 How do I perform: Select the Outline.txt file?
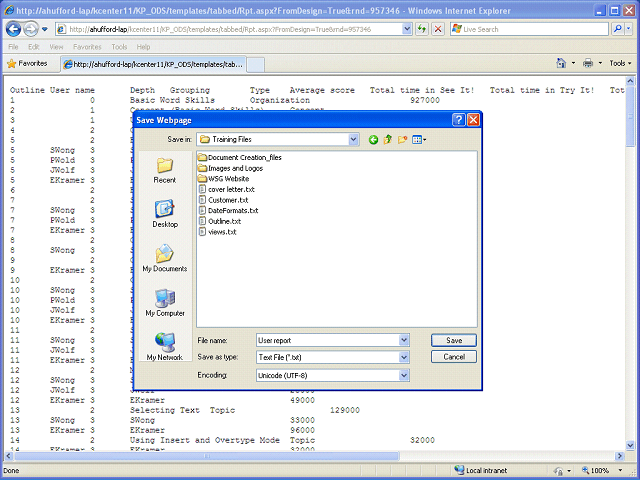coord(220,221)
